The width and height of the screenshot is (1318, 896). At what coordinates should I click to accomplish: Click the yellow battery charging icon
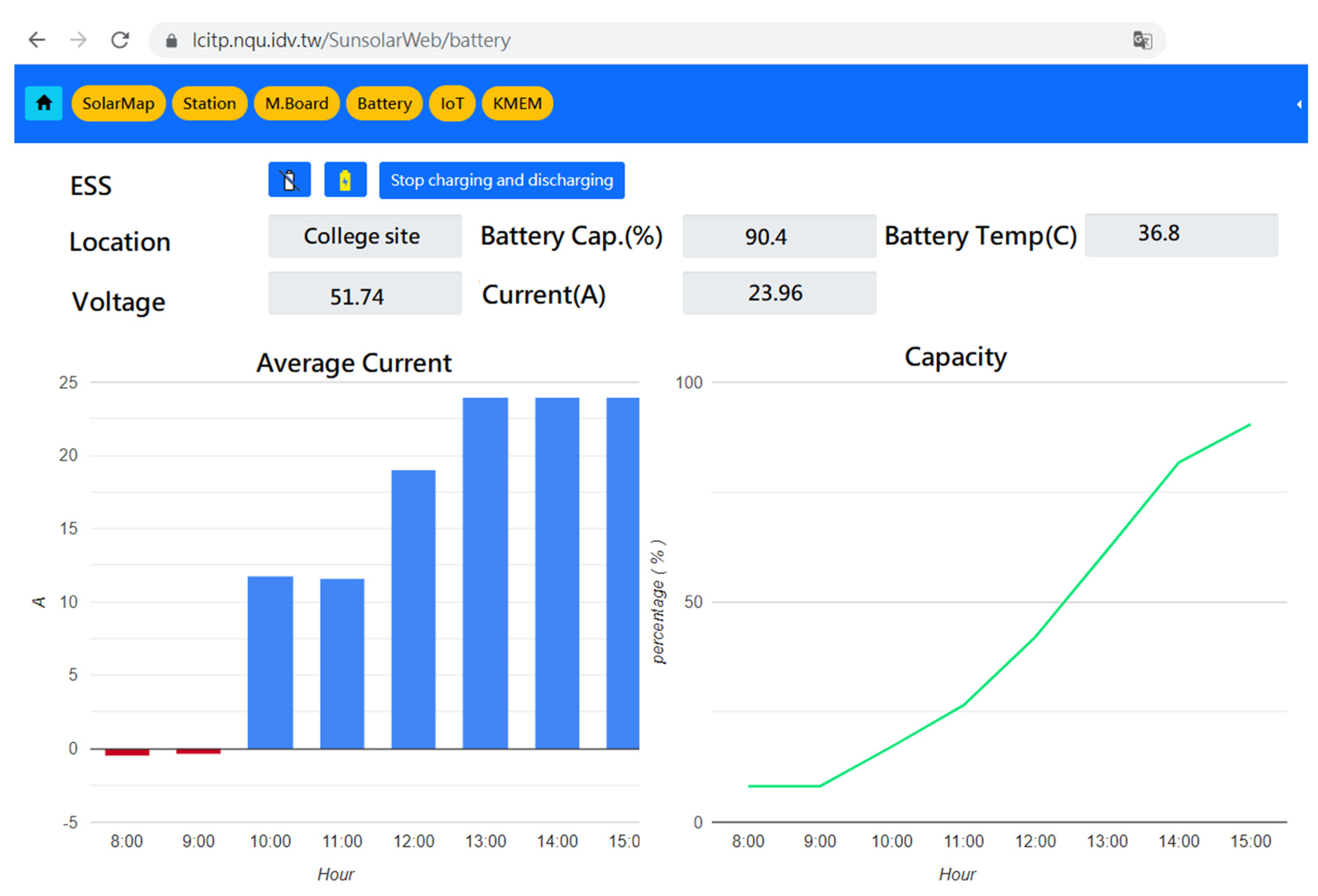tap(345, 180)
